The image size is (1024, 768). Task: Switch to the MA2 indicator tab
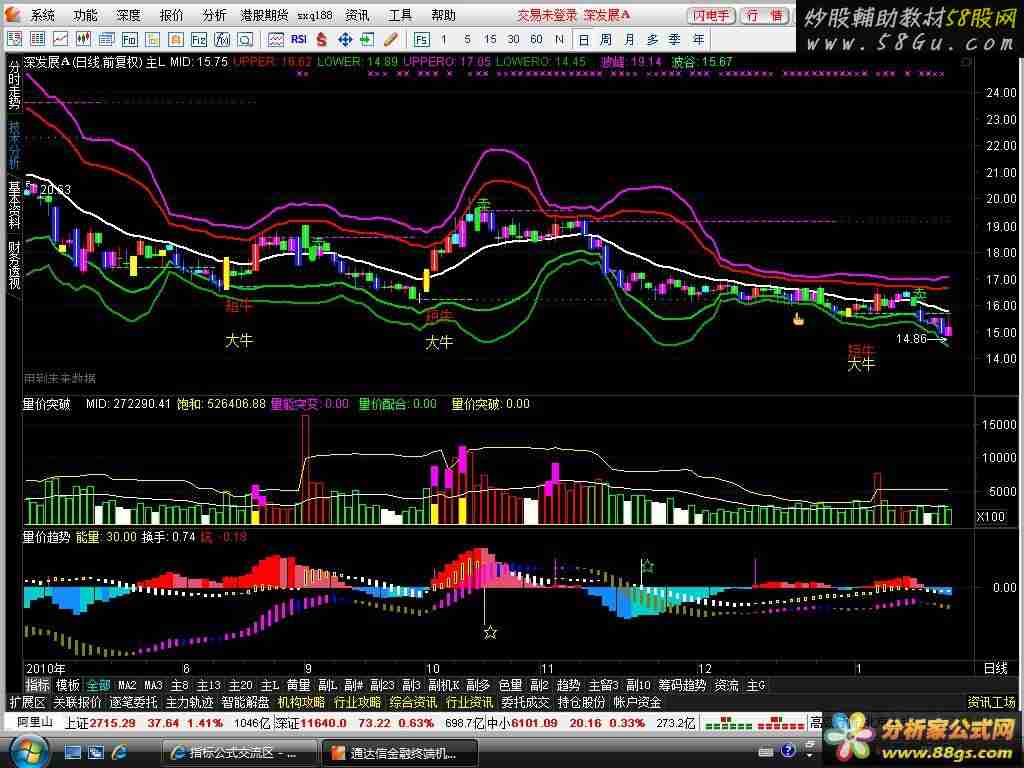coord(127,685)
